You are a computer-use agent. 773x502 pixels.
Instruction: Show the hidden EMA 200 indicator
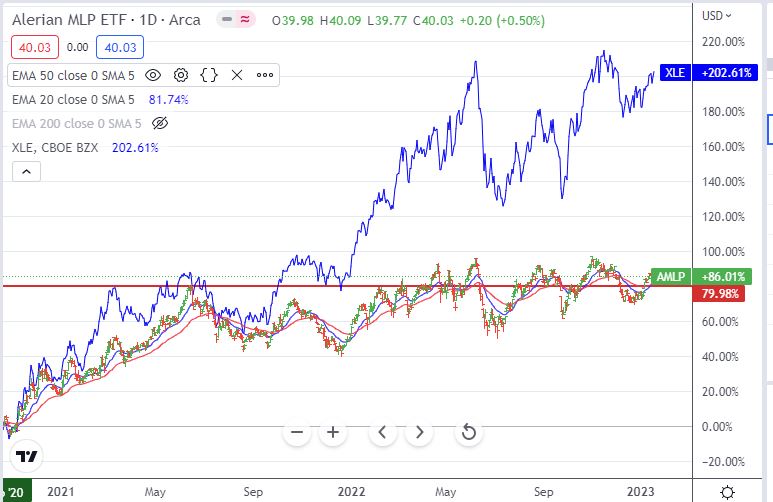coord(160,123)
